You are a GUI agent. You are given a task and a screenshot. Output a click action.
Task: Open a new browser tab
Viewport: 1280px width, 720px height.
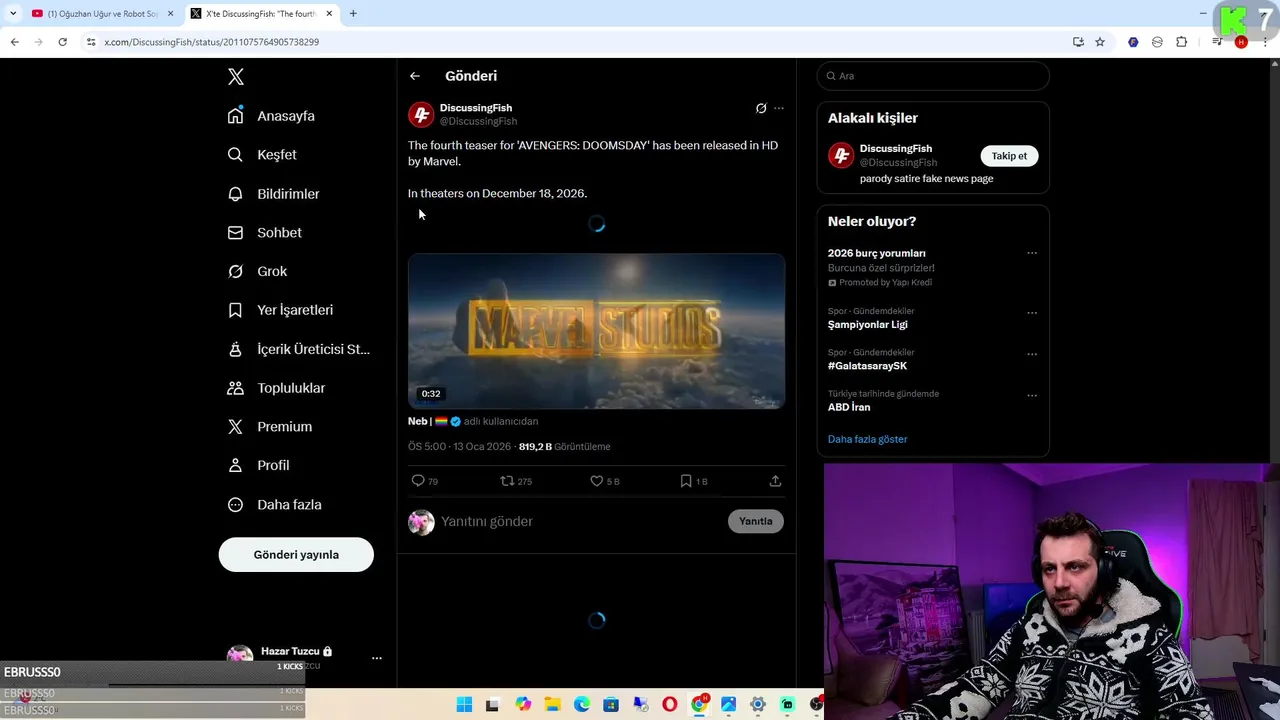pyautogui.click(x=353, y=14)
